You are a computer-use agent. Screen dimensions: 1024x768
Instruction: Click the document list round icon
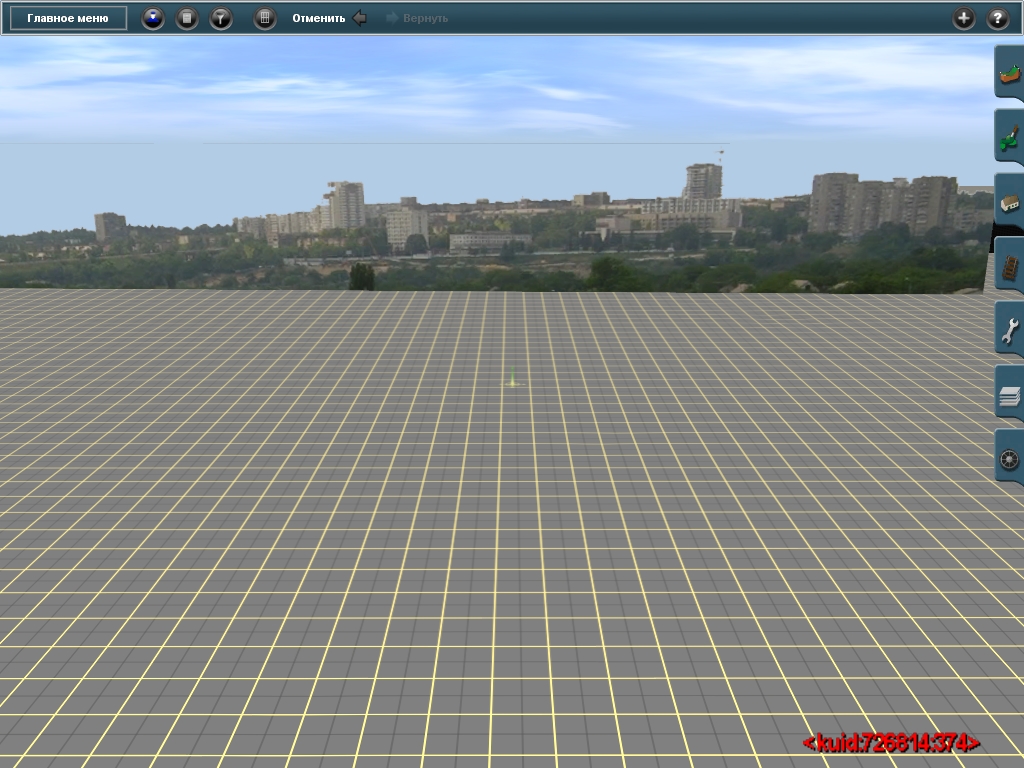click(187, 18)
